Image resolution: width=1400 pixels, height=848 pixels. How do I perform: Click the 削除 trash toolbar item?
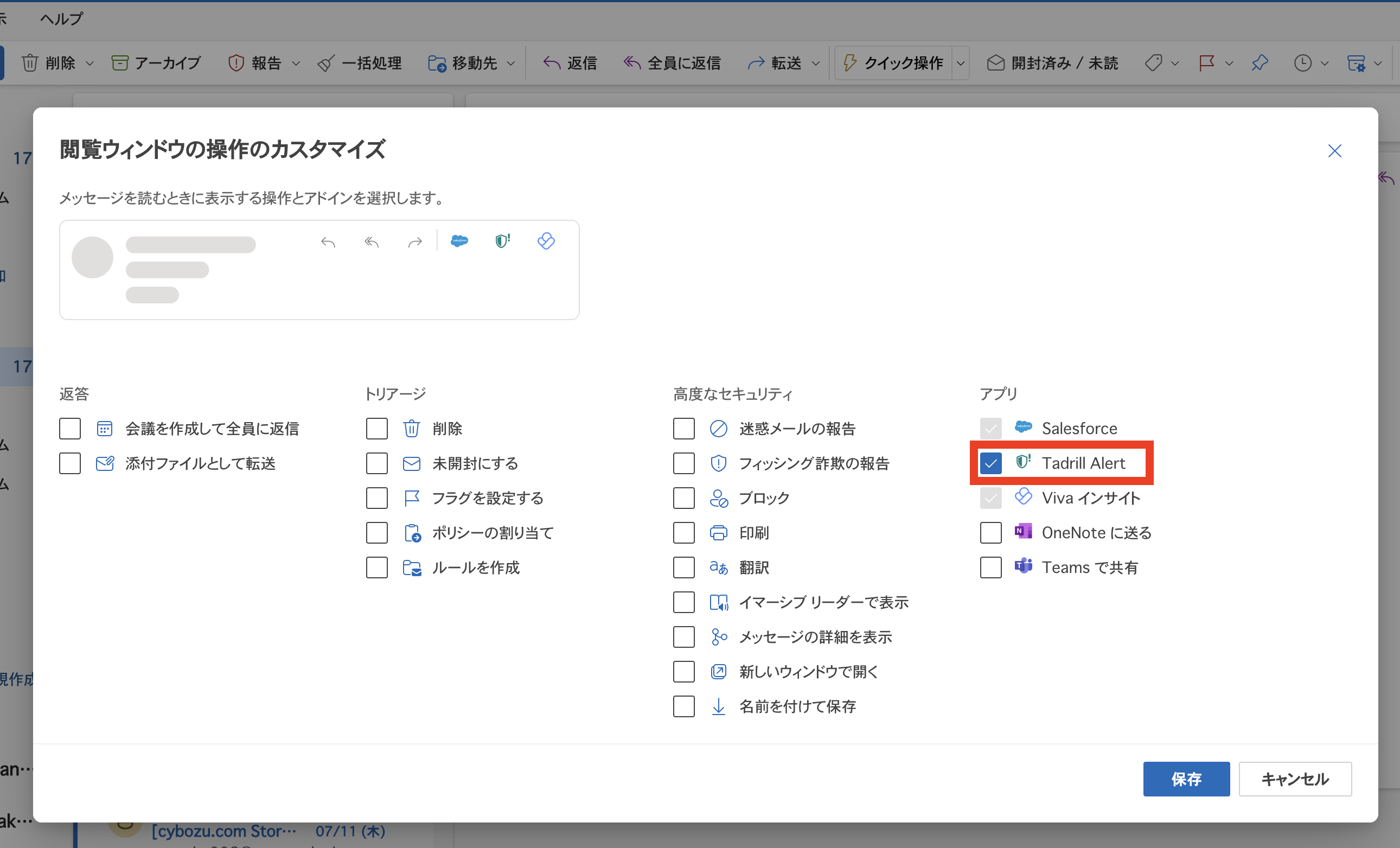tap(48, 62)
